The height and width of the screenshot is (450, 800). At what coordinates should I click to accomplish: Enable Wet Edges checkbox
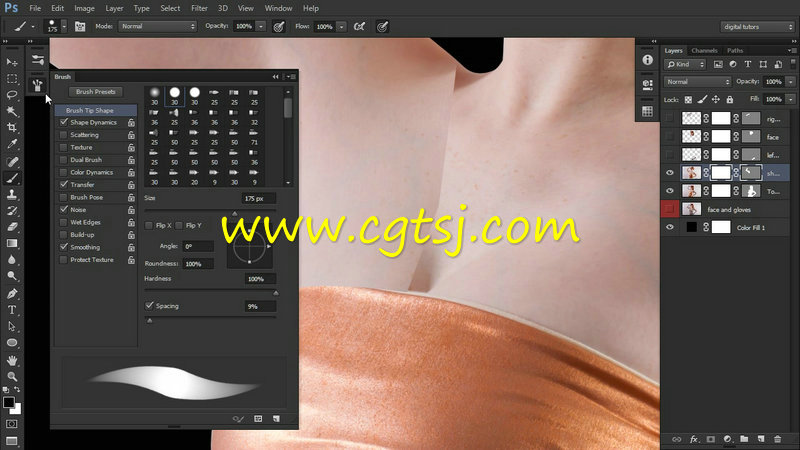click(x=64, y=222)
